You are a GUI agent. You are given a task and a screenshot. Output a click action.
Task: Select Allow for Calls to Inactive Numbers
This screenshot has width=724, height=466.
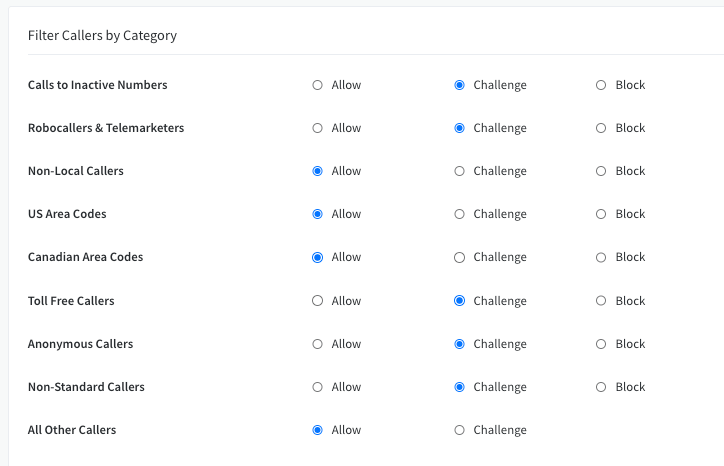318,85
